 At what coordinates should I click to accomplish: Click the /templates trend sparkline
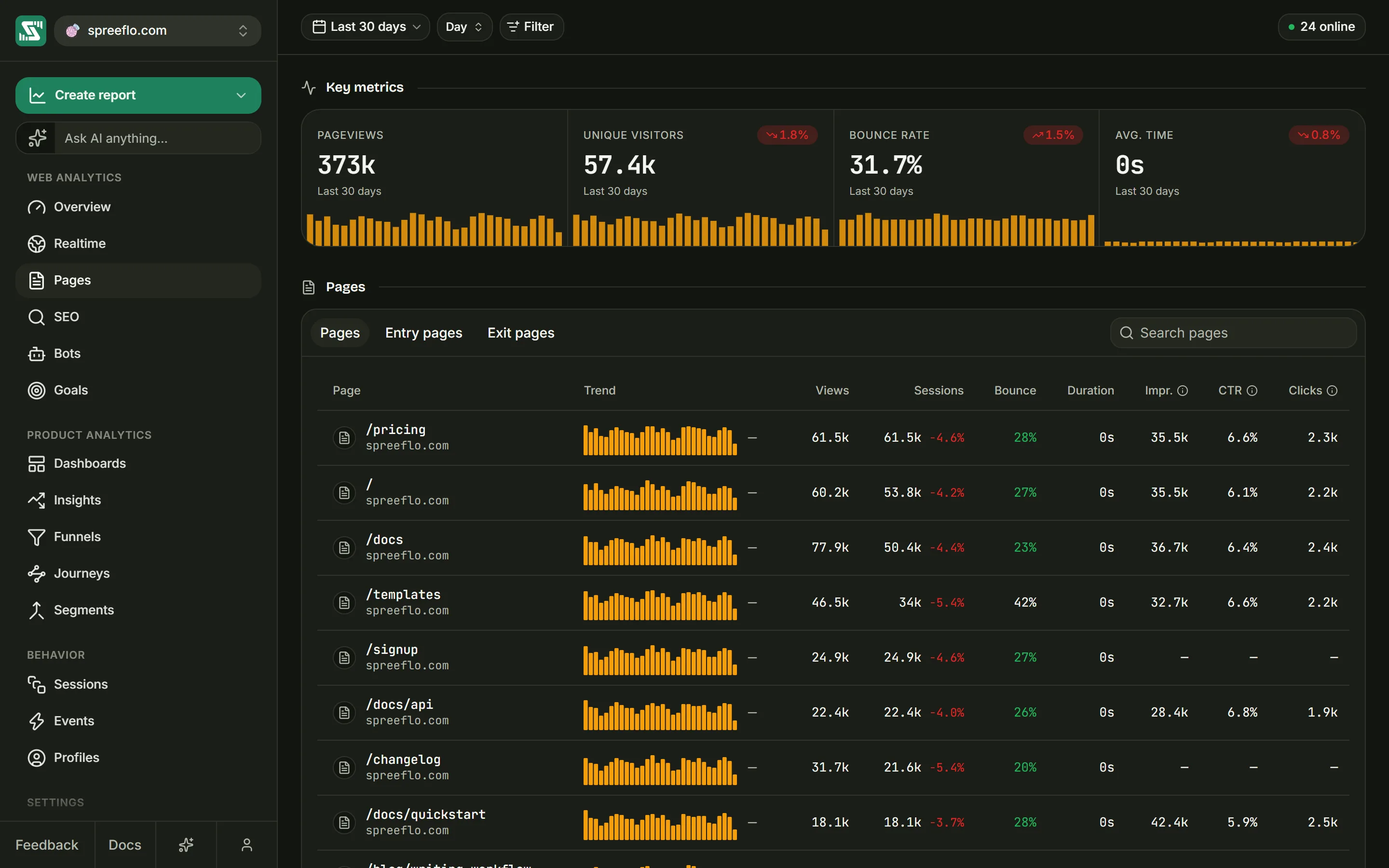tap(660, 605)
